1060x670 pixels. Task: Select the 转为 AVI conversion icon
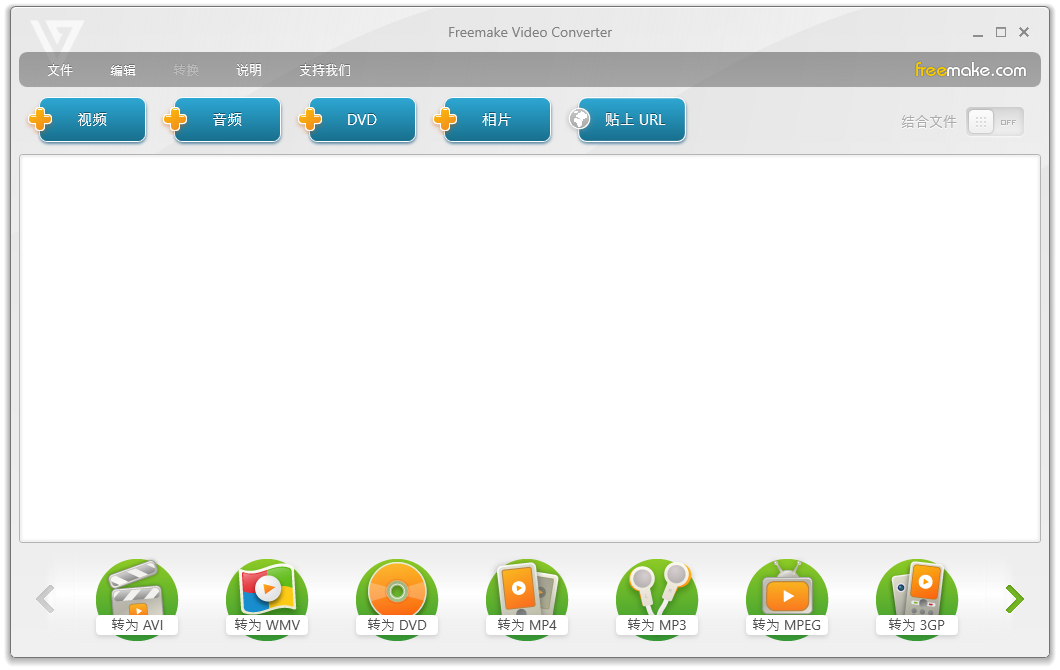[137, 593]
